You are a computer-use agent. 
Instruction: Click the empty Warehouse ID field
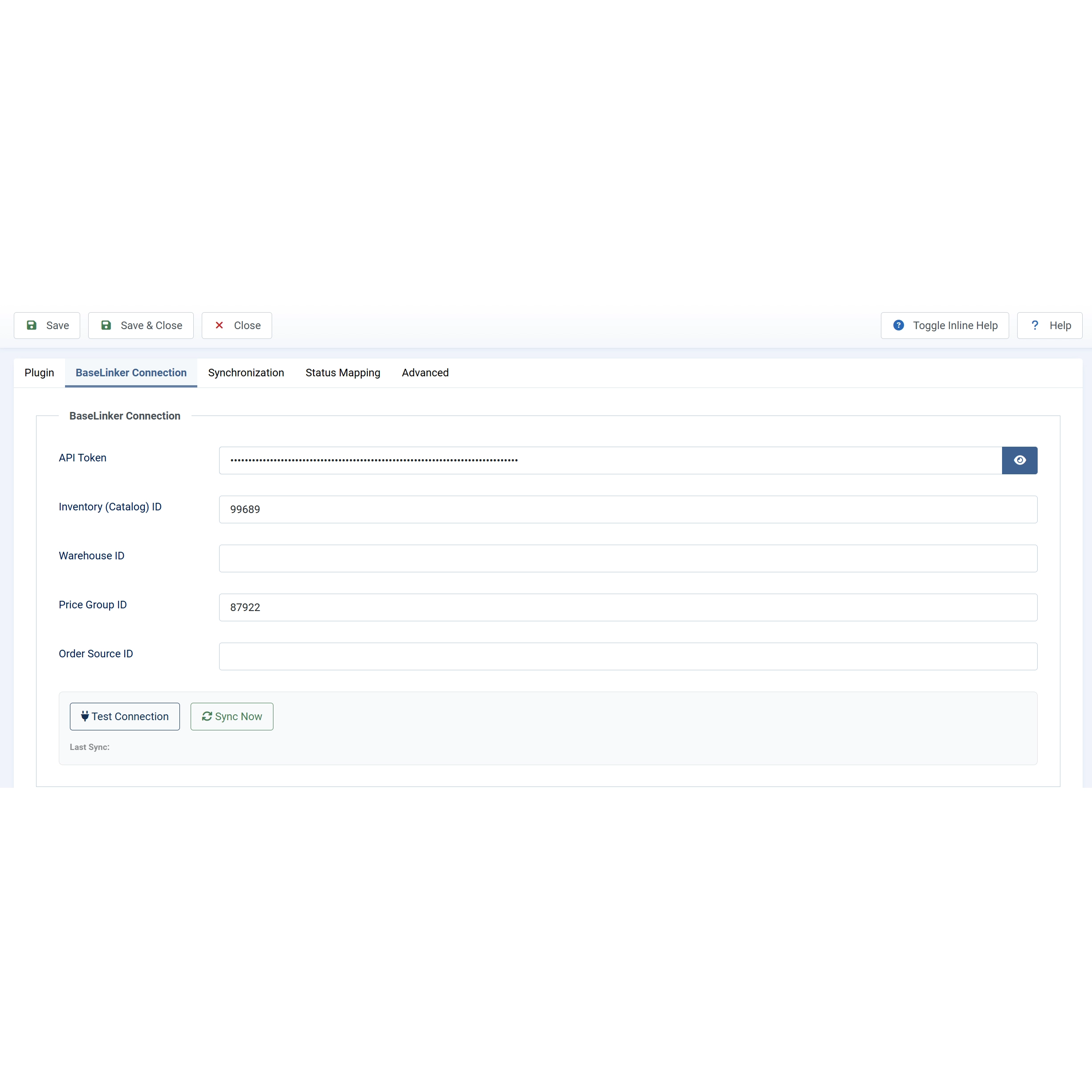tap(628, 558)
